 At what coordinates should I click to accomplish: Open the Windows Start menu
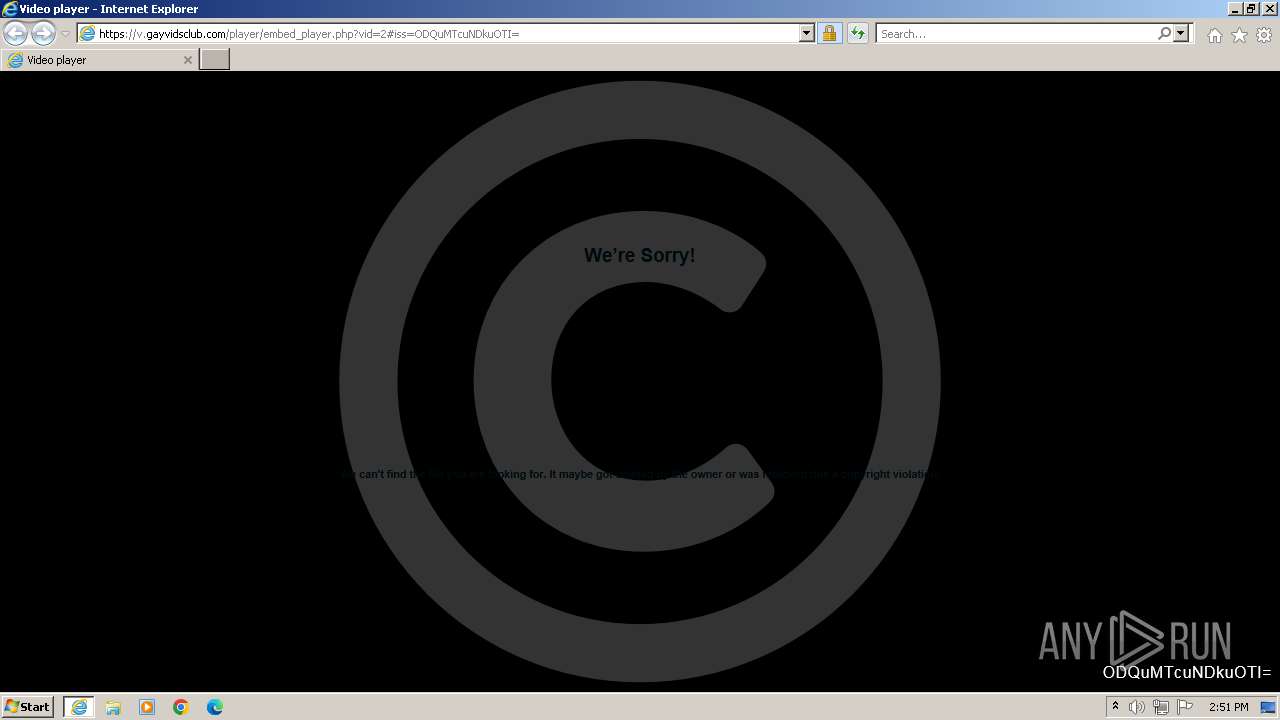tap(27, 707)
